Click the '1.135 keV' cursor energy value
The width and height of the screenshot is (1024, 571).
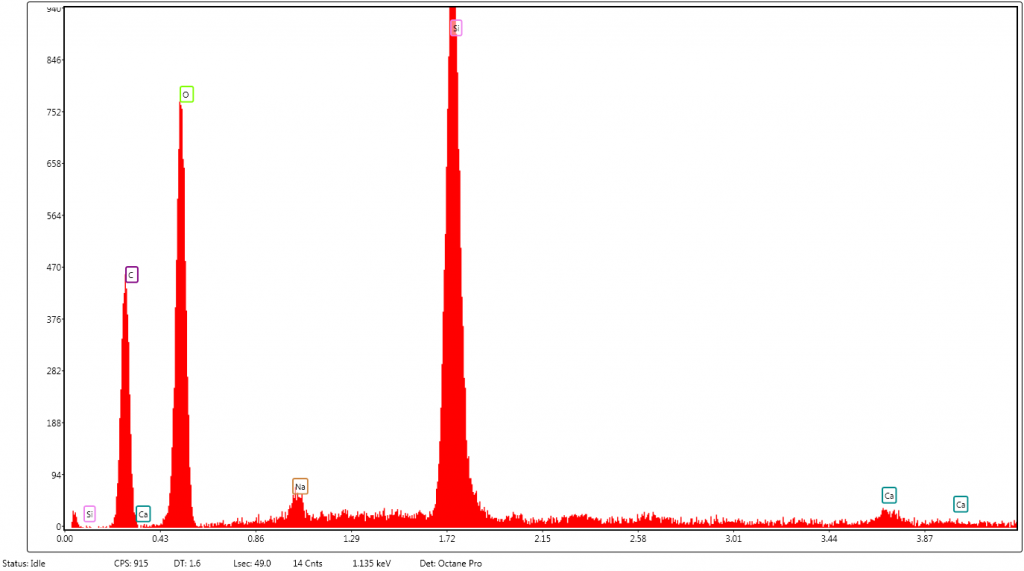coord(372,563)
